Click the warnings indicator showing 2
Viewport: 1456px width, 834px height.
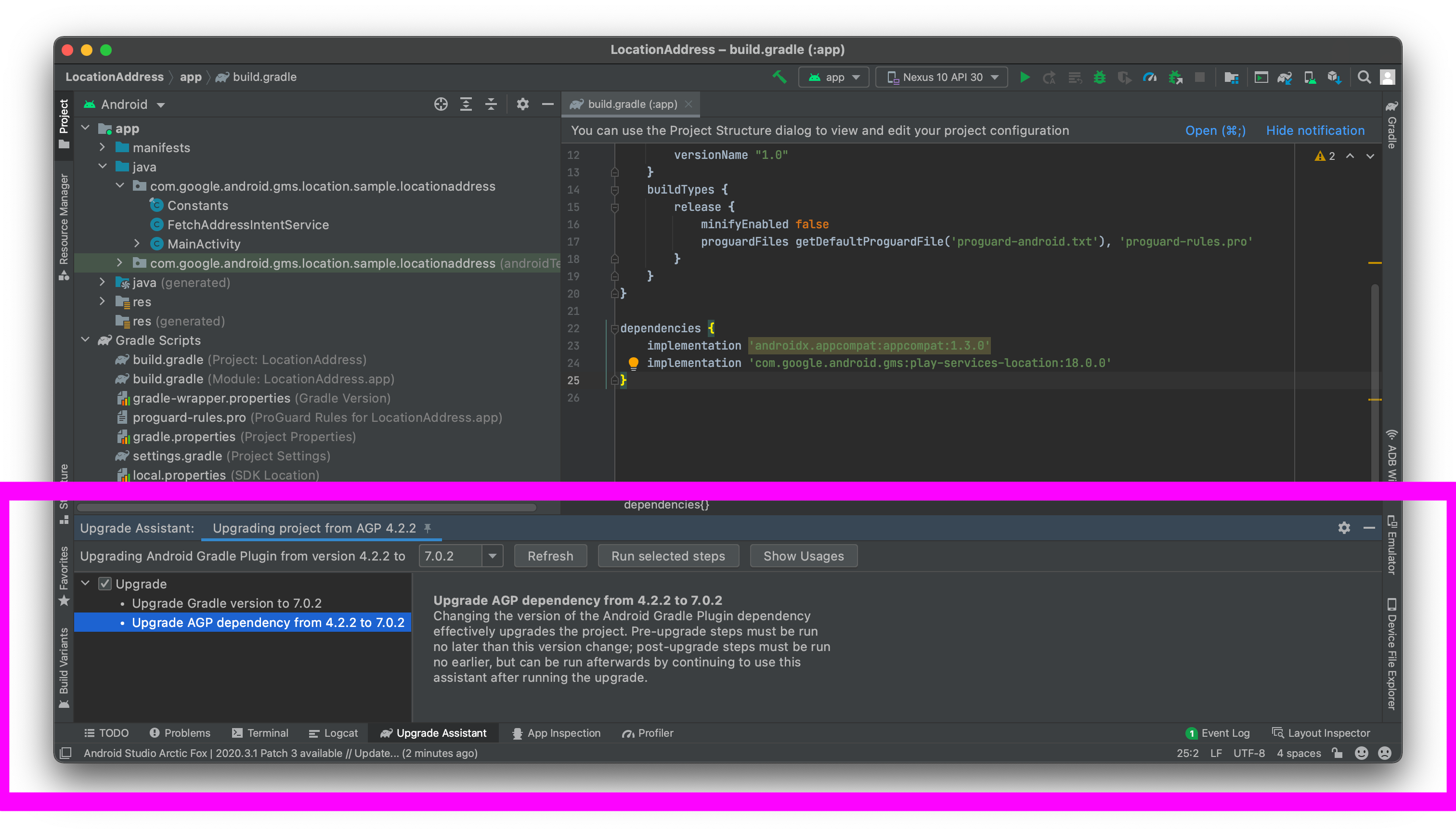click(x=1325, y=156)
